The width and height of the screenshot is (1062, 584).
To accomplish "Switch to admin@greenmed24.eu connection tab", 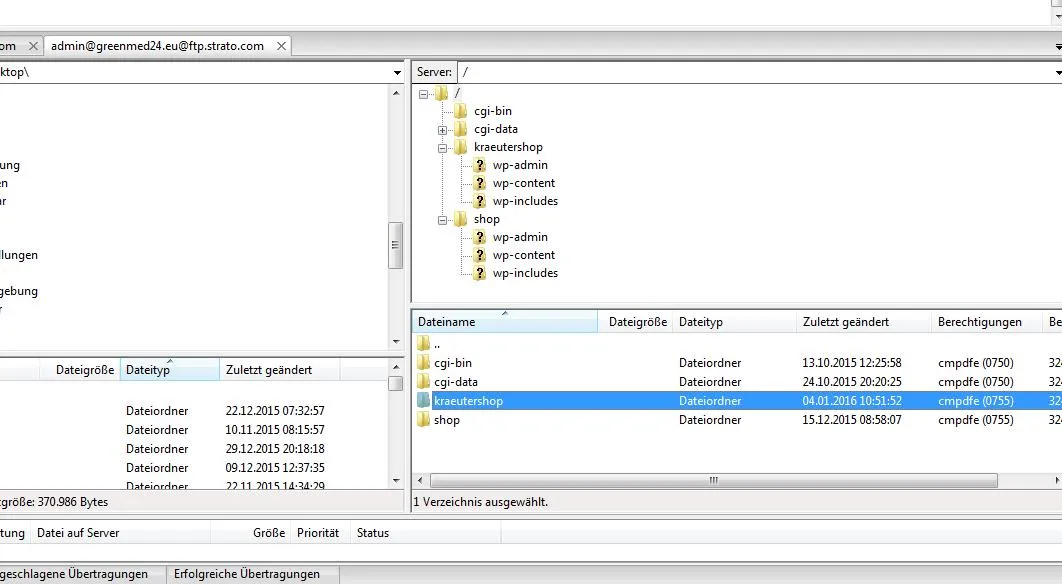I will coord(157,46).
